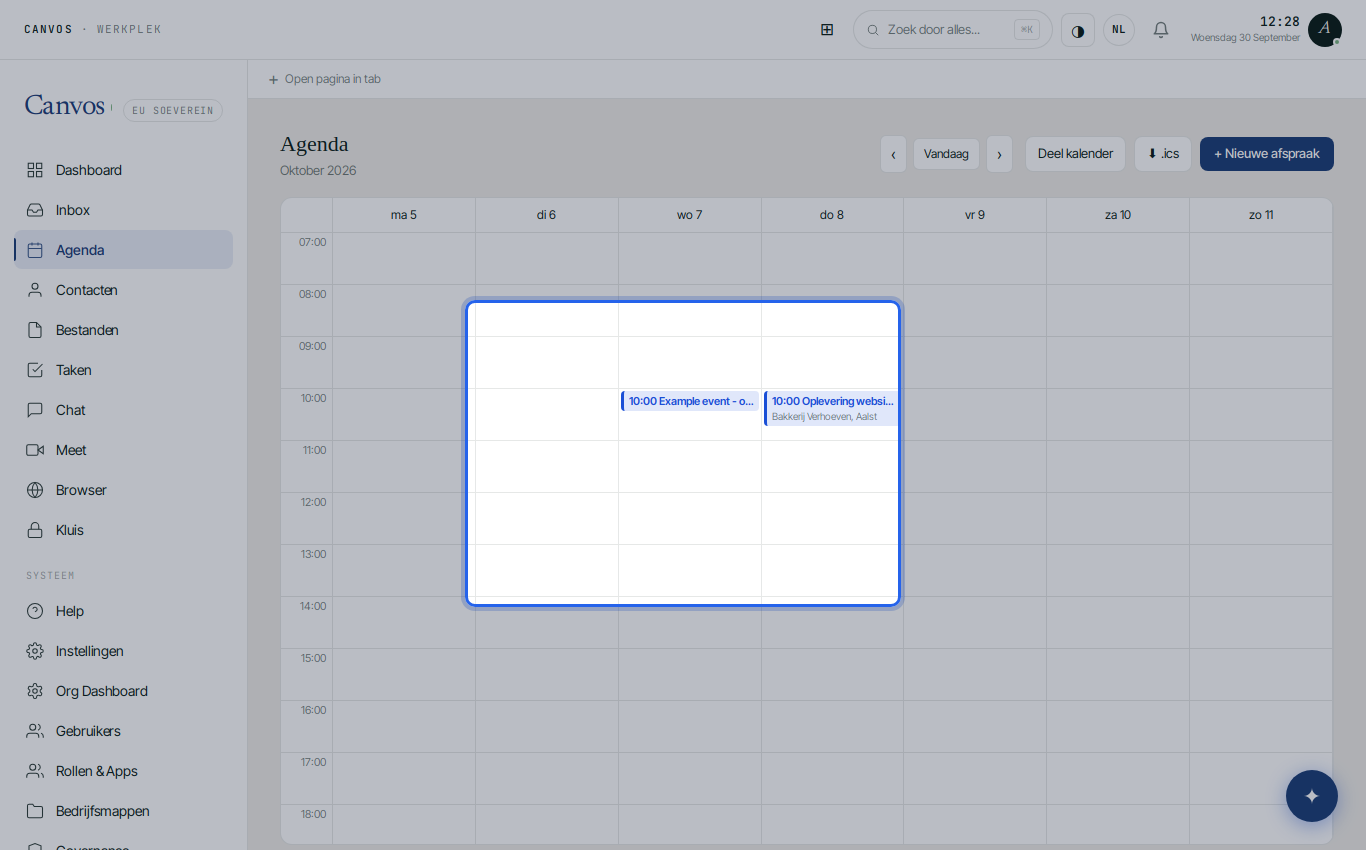This screenshot has height=850, width=1366.
Task: Open the Instellingen gear icon
Action: (35, 651)
